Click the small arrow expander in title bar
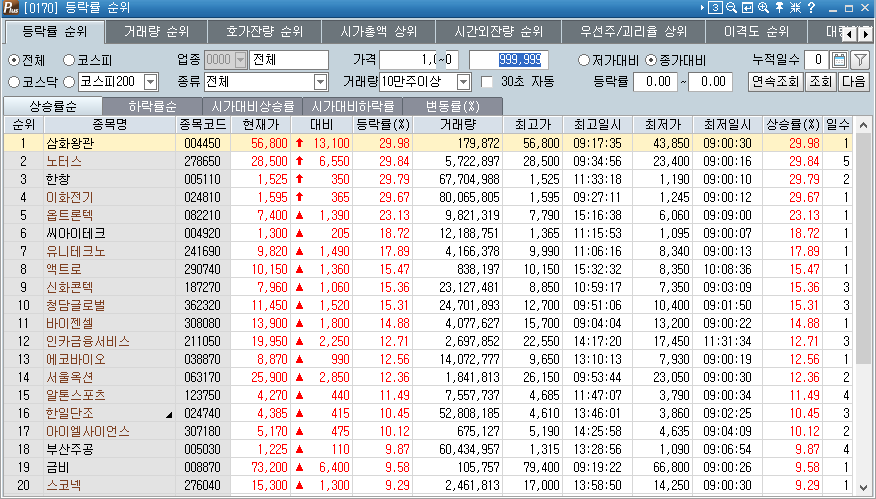876x499 pixels. click(x=702, y=8)
